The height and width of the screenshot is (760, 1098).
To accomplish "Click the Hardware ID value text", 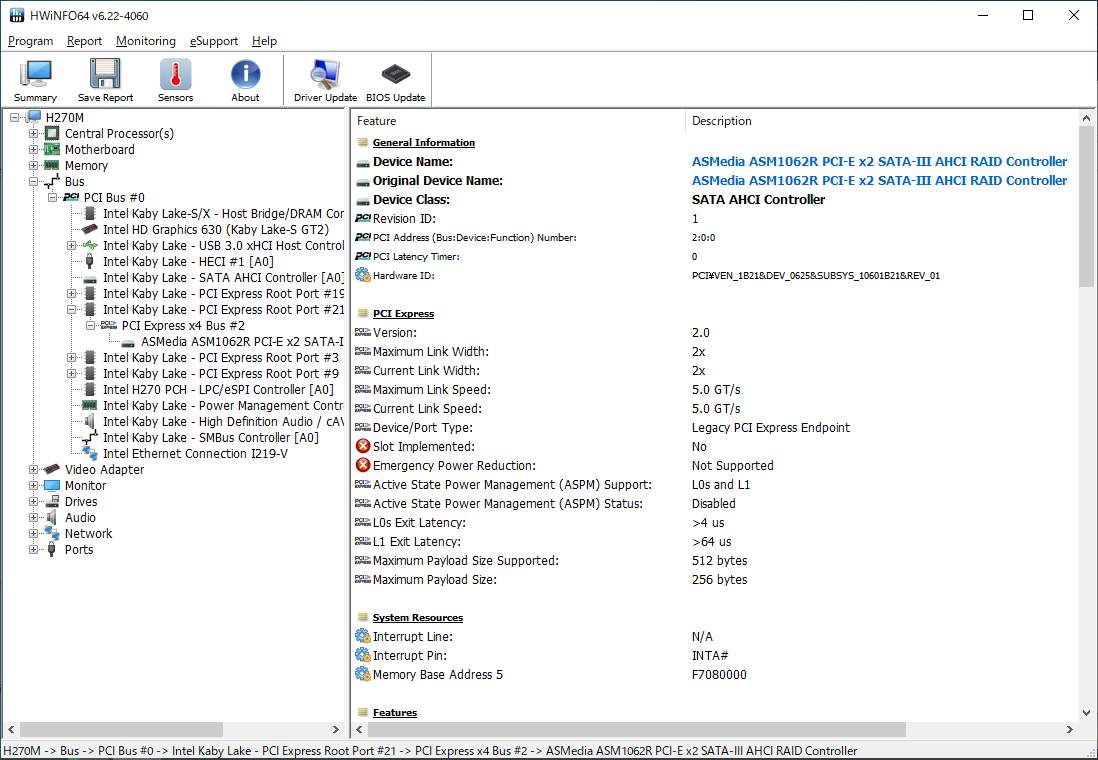I will [816, 276].
